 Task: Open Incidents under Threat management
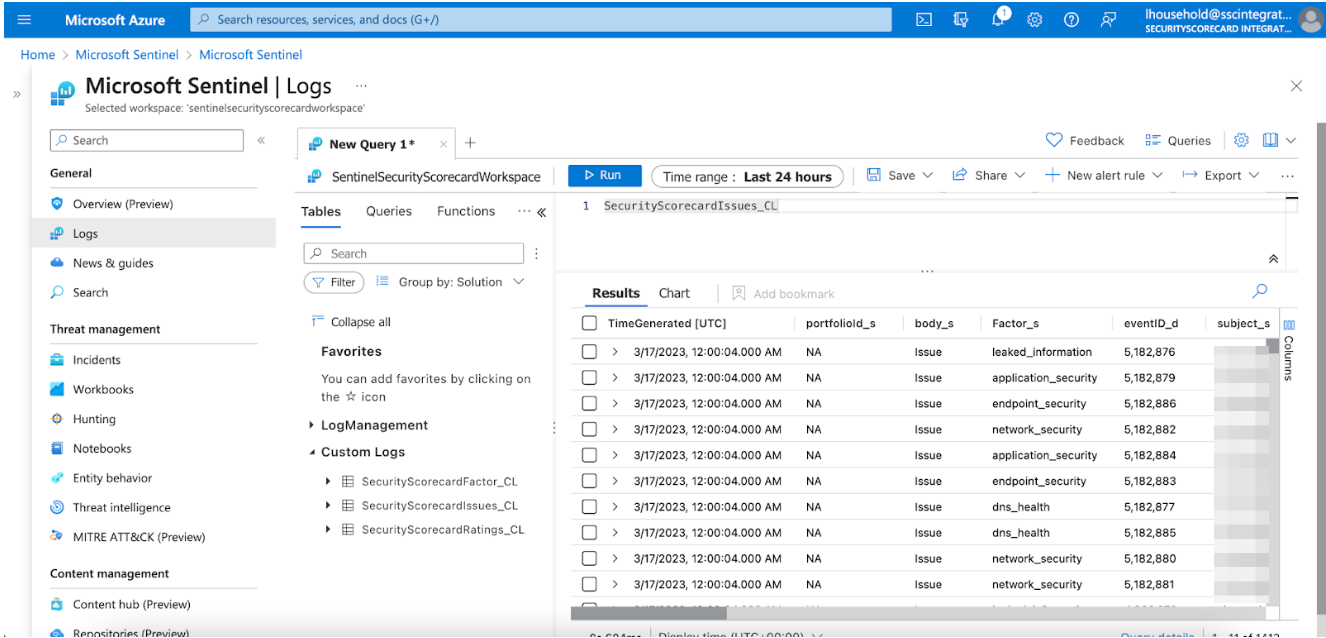coord(96,360)
